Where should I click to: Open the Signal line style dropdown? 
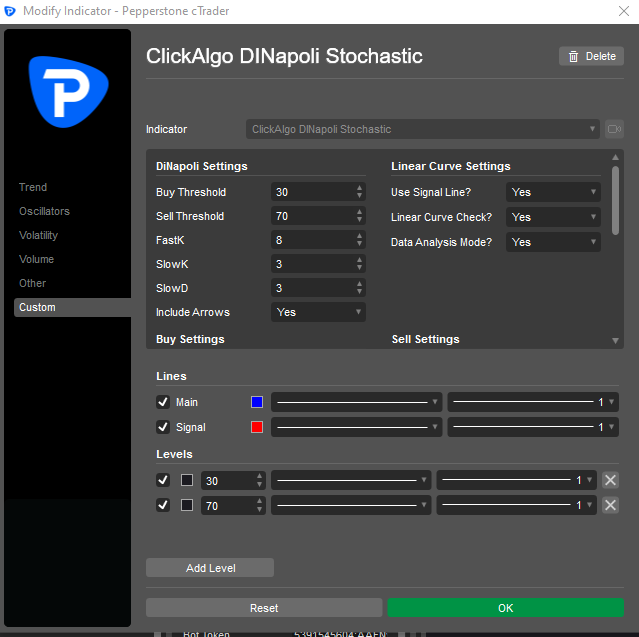357,427
